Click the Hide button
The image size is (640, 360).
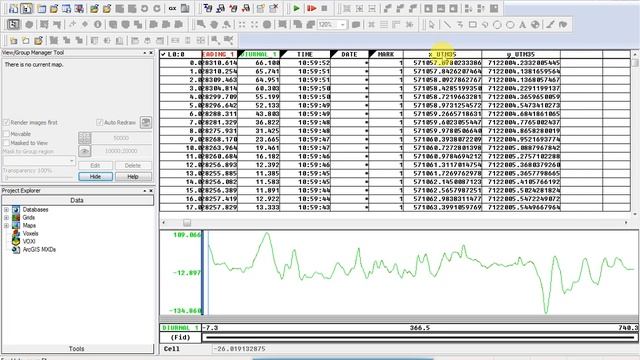[95, 176]
